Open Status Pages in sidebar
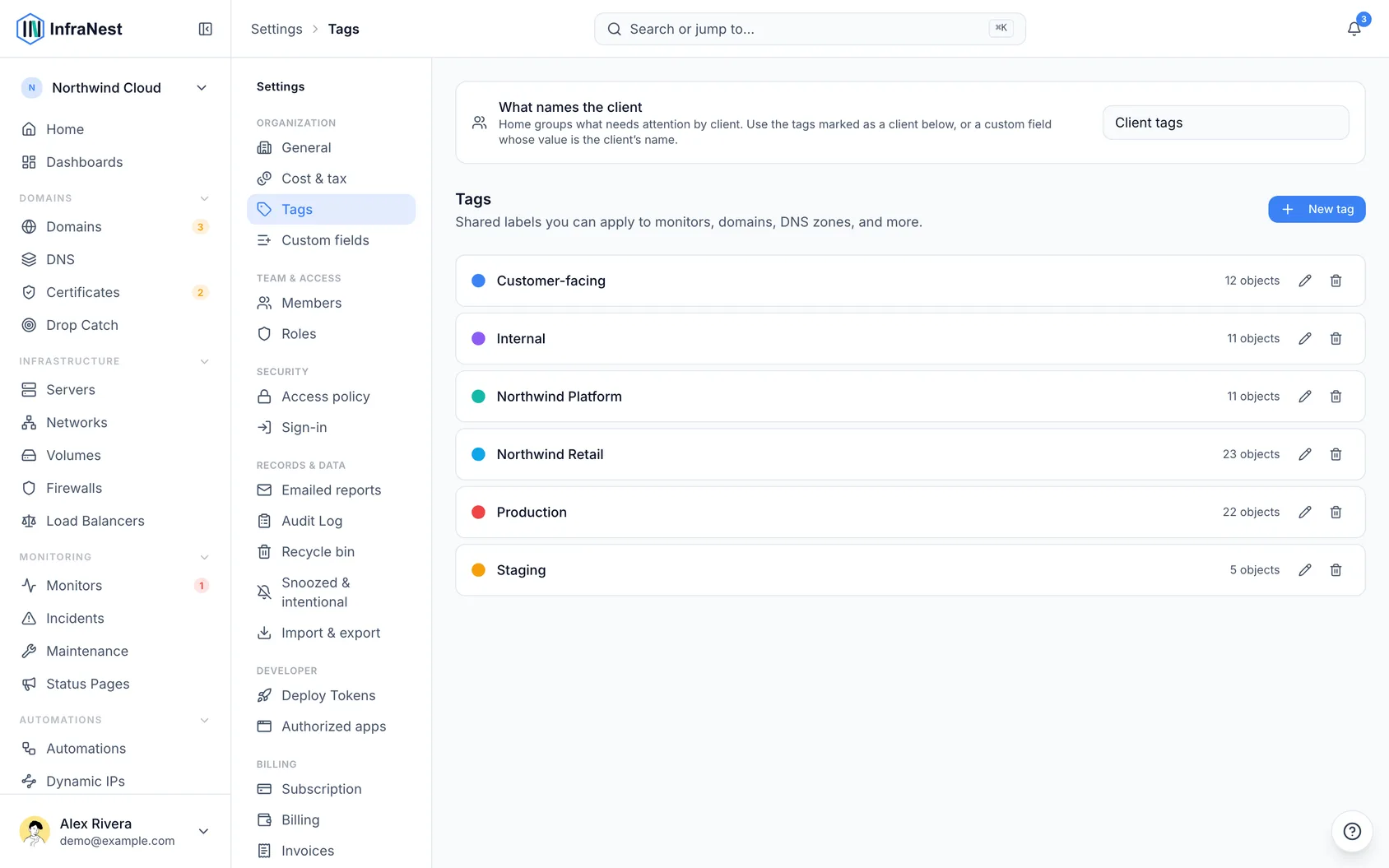This screenshot has height=868, width=1389. click(115, 684)
